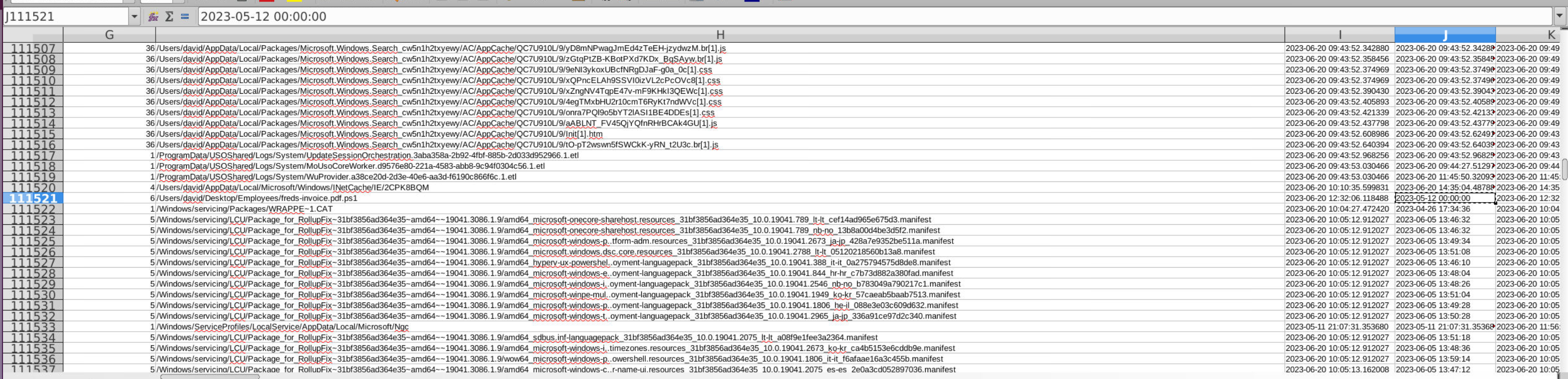Open the Function Wizard icon
This screenshot has height=379, width=1568.
click(154, 17)
